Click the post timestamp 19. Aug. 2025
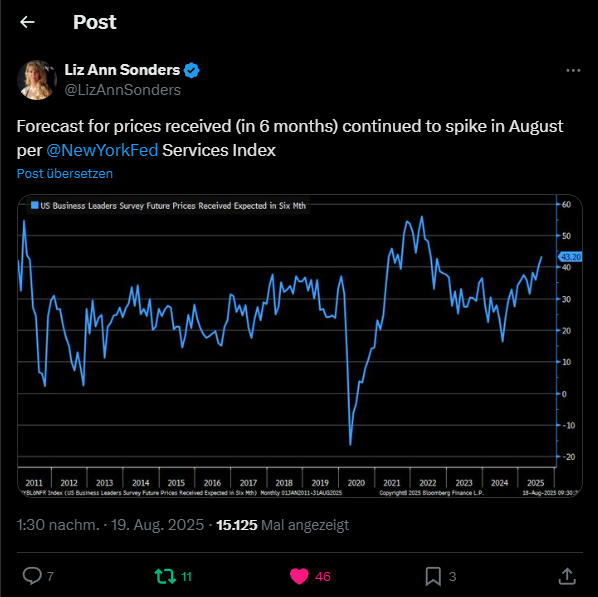Viewport: 598px width, 597px height. (x=157, y=525)
